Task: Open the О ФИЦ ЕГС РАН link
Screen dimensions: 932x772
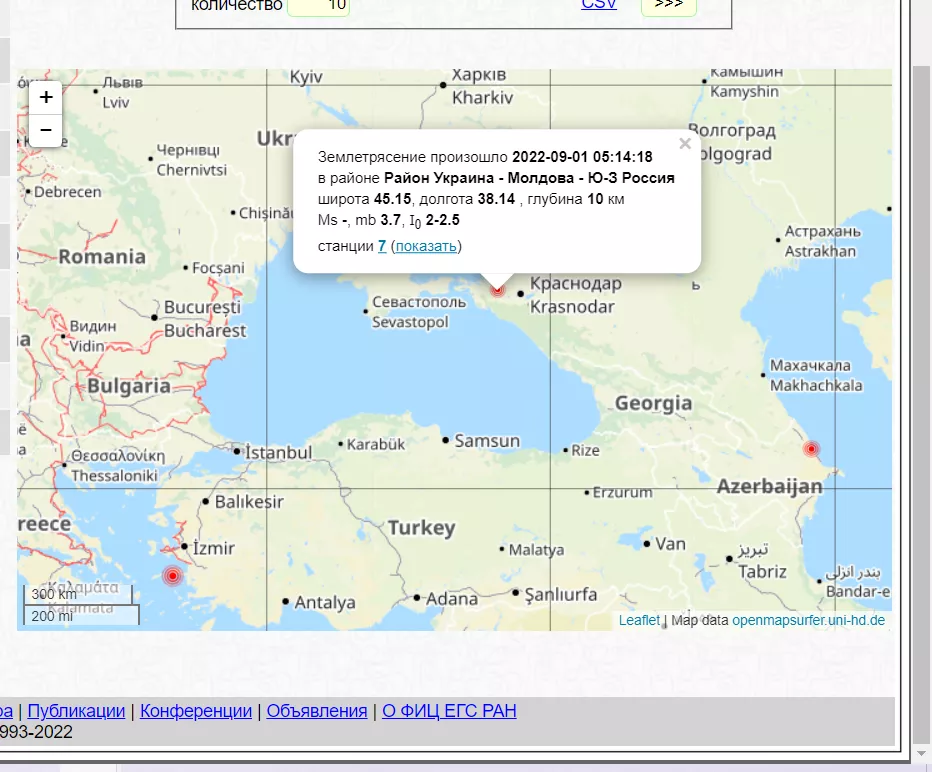Action: [450, 711]
